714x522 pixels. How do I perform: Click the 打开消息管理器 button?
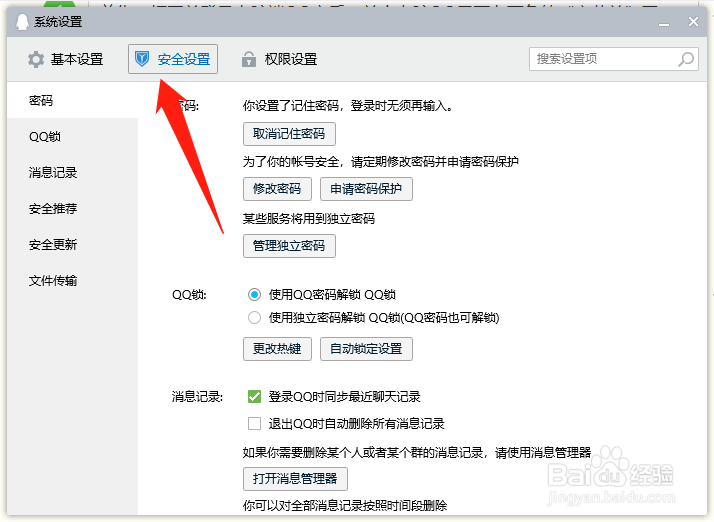[x=295, y=479]
